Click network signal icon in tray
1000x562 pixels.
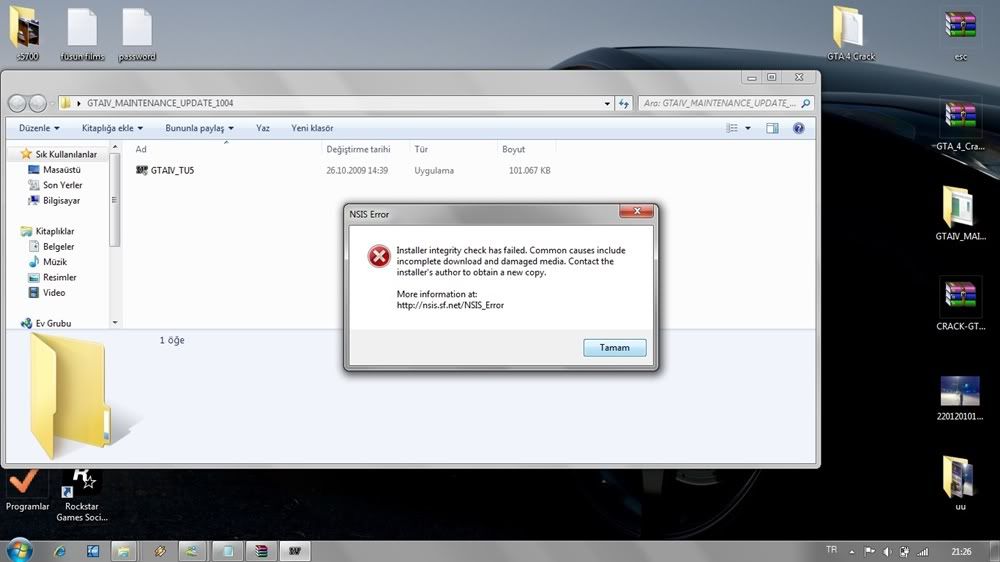923,551
